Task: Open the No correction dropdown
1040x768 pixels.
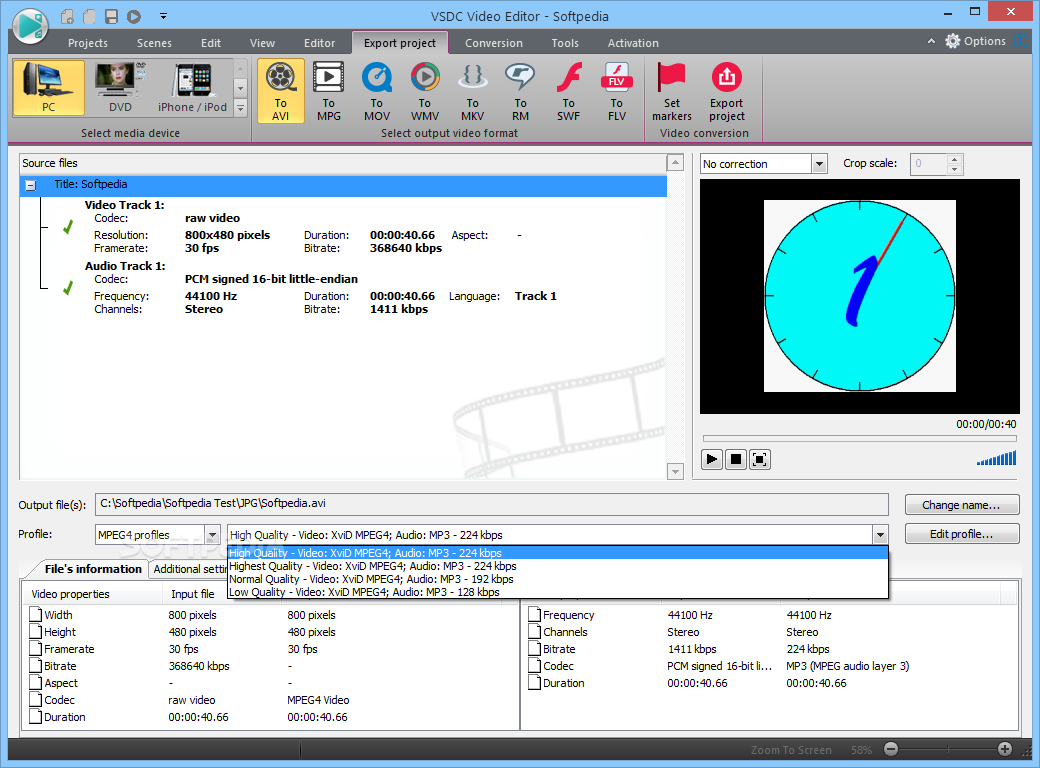Action: point(820,164)
